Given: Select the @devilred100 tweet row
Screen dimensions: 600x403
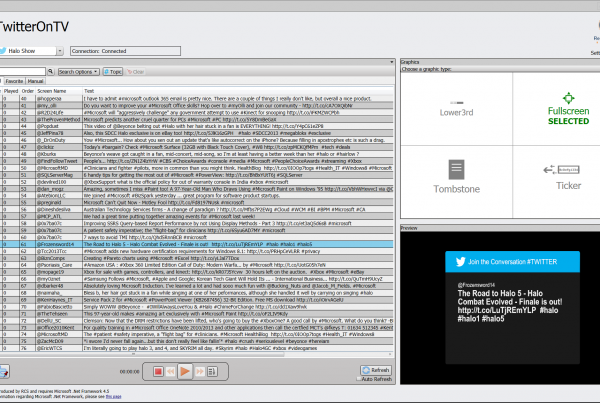Looking at the screenshot, I should [x=197, y=182].
